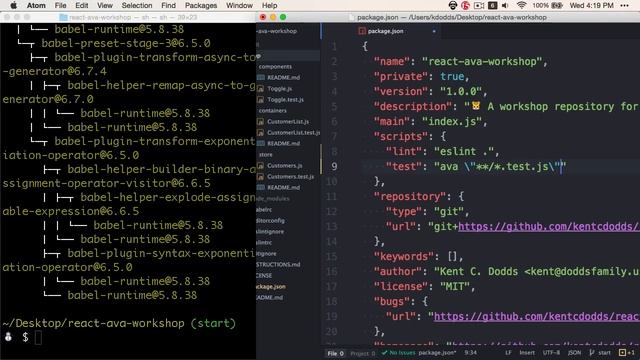The height and width of the screenshot is (360, 640).
Task: Click the volume icon in menu bar
Action: [505, 5]
